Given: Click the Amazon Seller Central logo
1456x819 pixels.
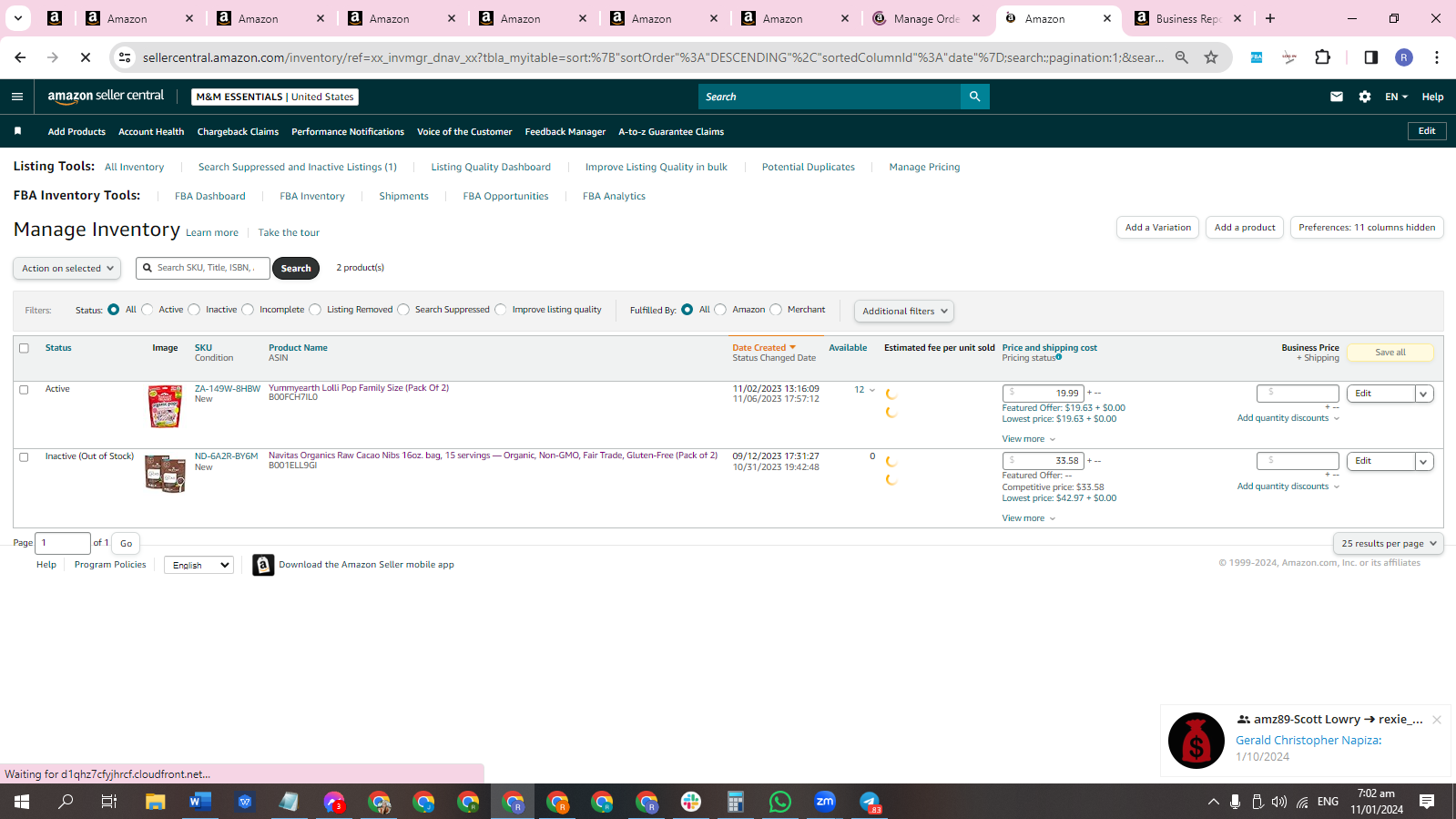Looking at the screenshot, I should [106, 97].
